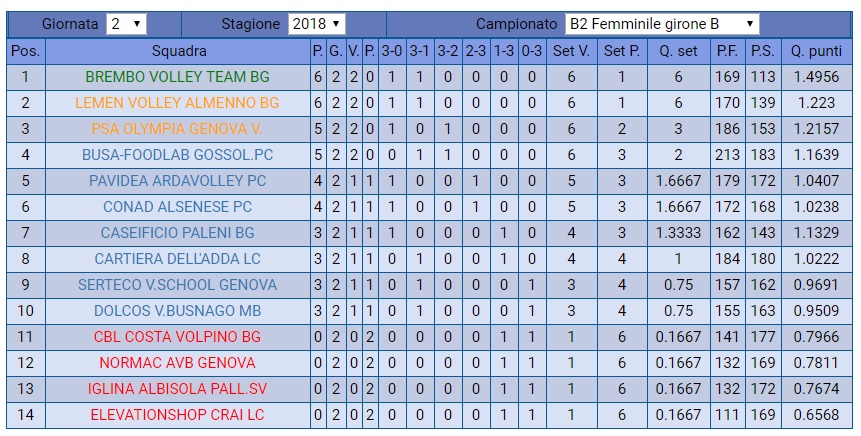Click BREMBO VOLLEY TEAM BG team link
The image size is (861, 436).
[177, 77]
